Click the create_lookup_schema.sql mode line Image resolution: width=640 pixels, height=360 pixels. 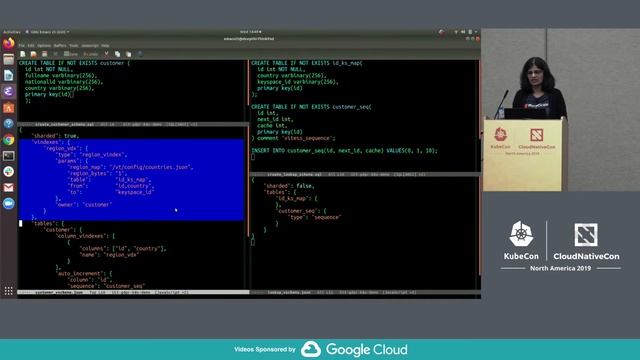[365, 174]
